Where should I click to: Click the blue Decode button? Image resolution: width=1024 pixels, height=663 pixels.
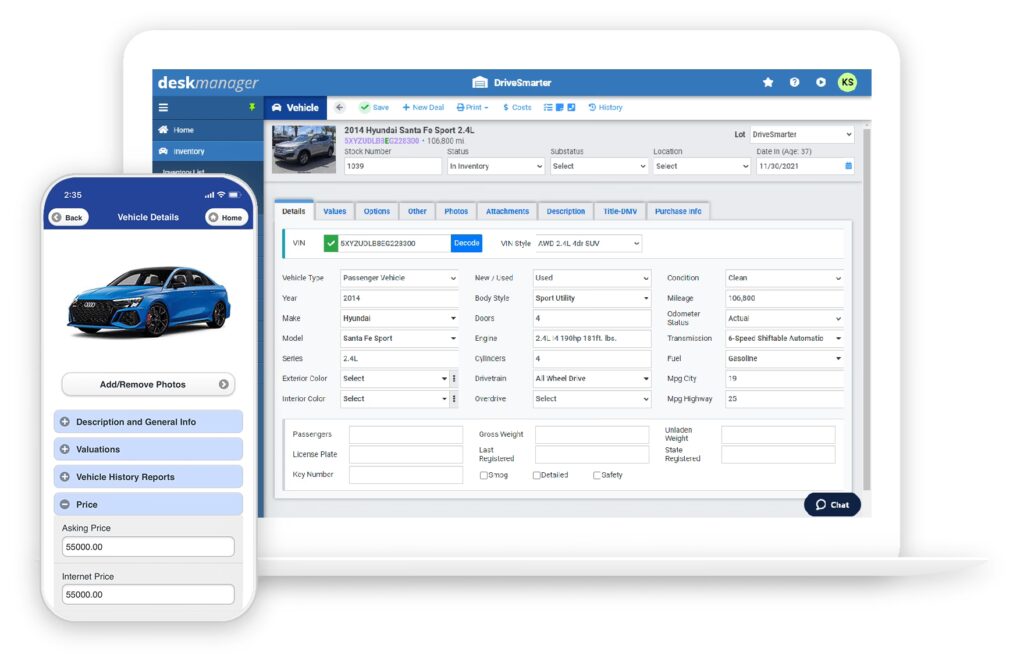[466, 243]
